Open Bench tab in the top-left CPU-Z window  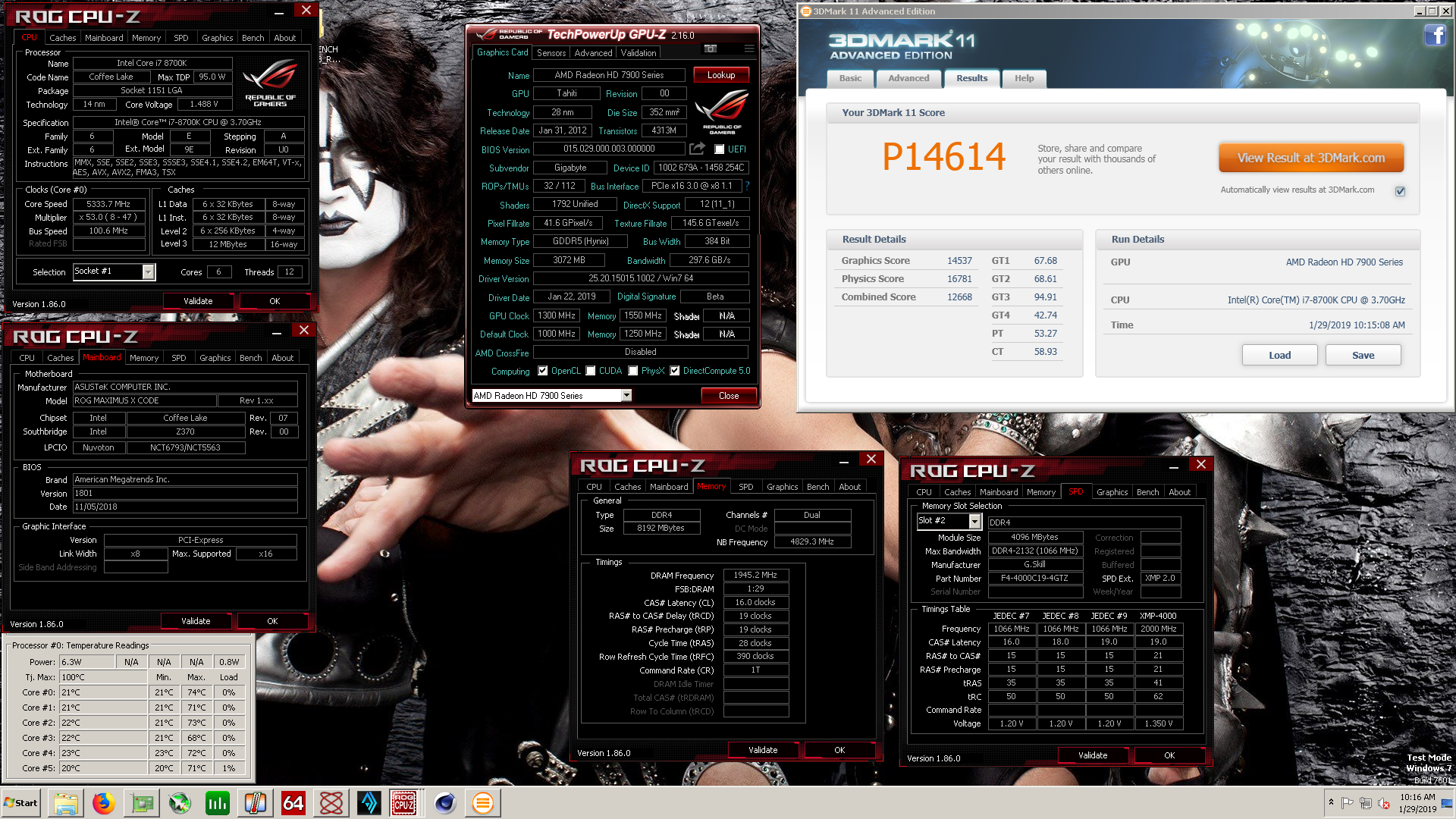tap(253, 38)
